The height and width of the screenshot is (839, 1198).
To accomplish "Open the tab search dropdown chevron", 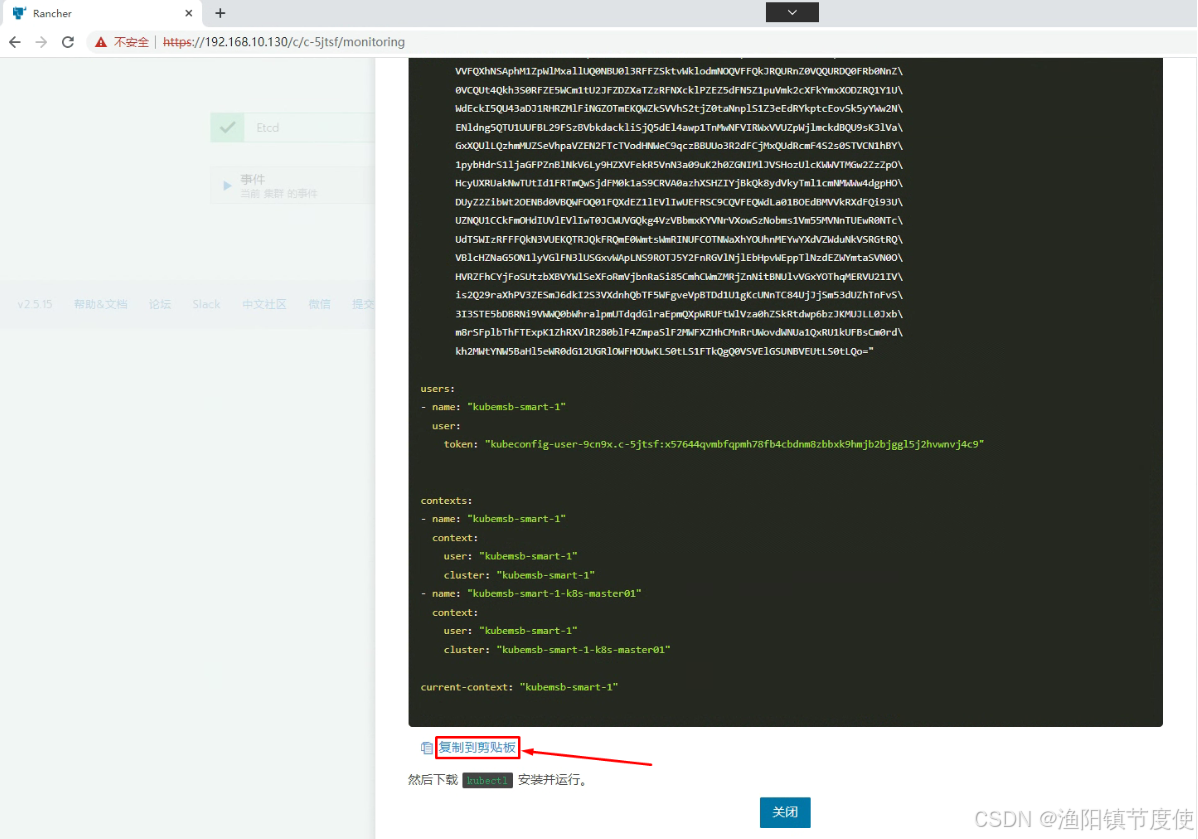I will (792, 12).
